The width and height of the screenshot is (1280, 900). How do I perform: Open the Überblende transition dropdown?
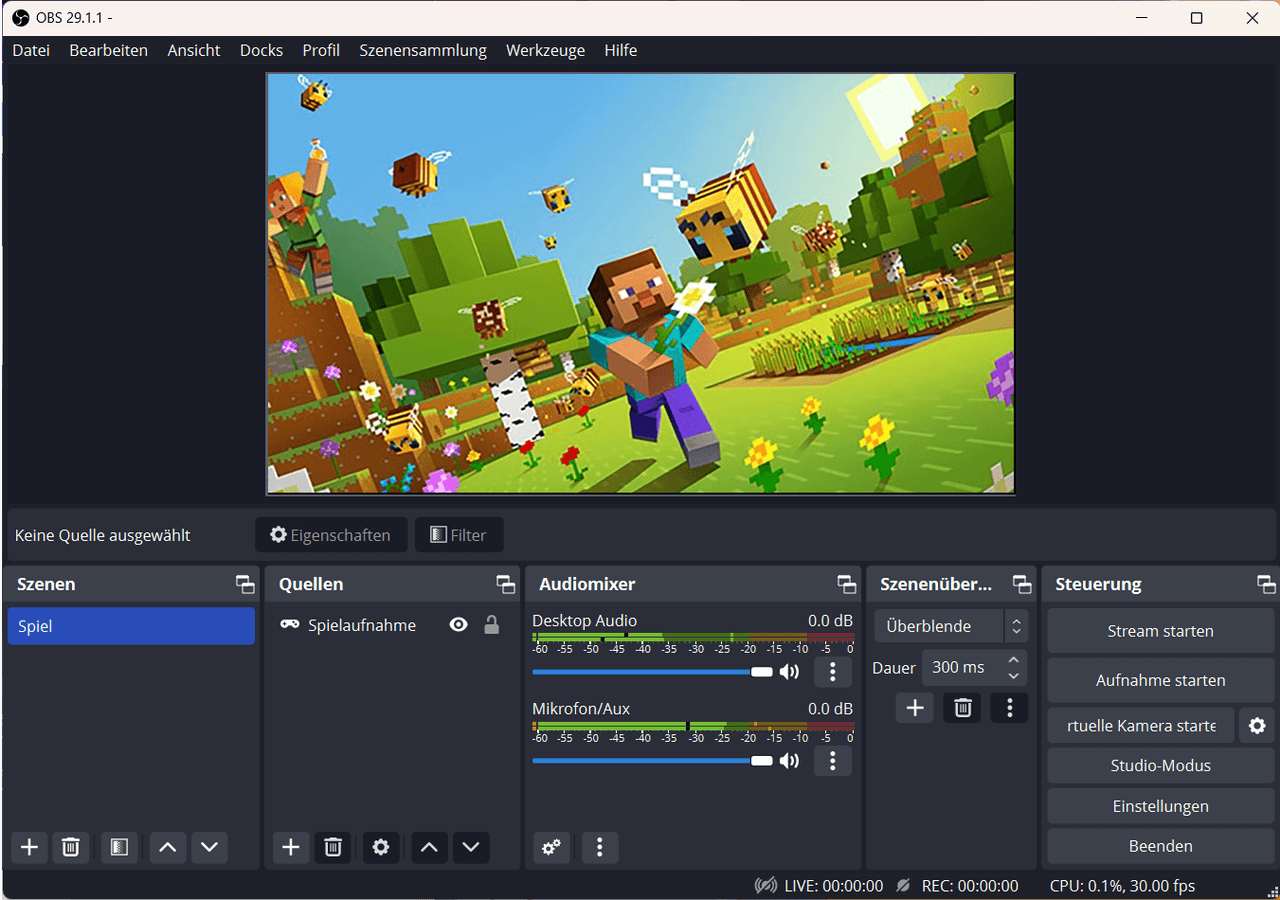pos(951,626)
